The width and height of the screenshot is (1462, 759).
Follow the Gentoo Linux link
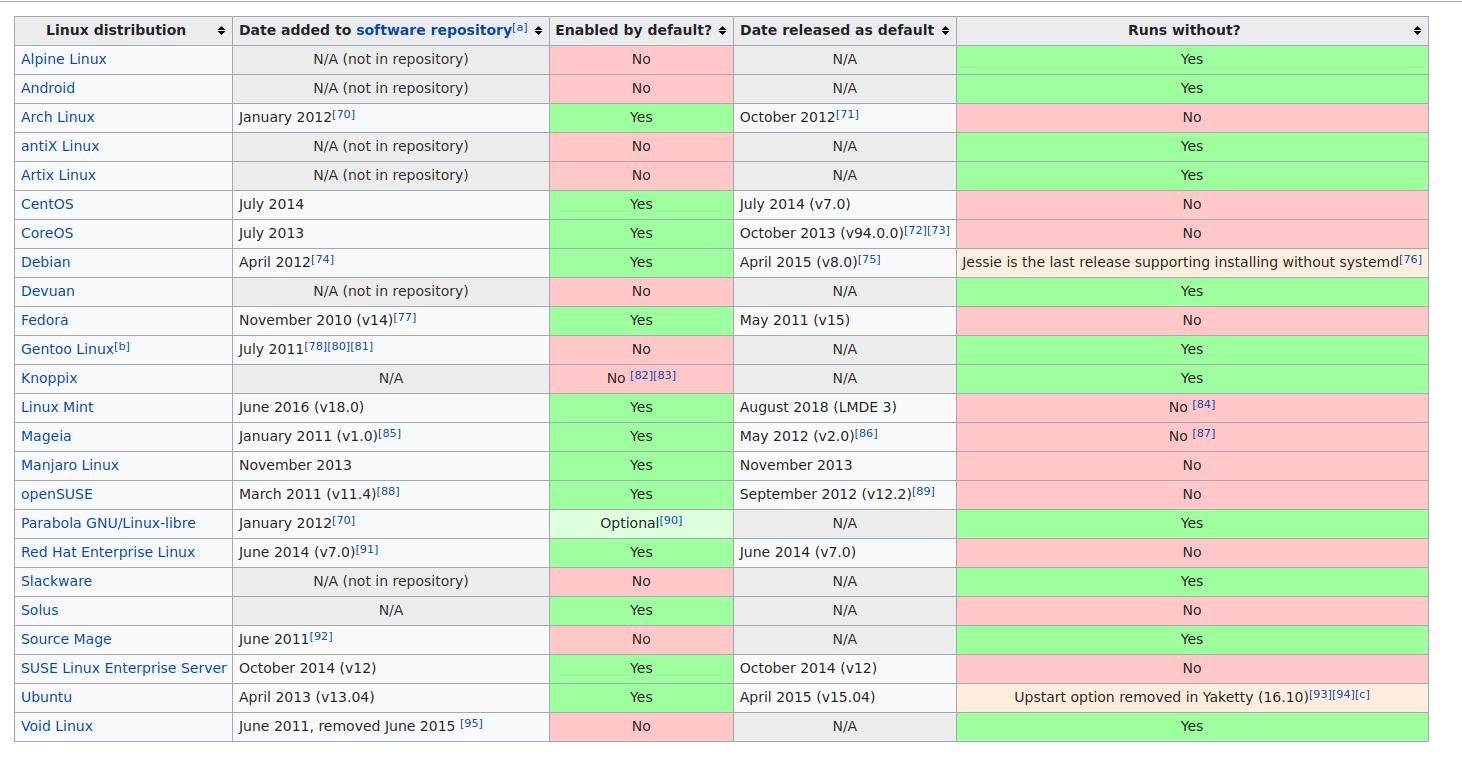pyautogui.click(x=67, y=349)
